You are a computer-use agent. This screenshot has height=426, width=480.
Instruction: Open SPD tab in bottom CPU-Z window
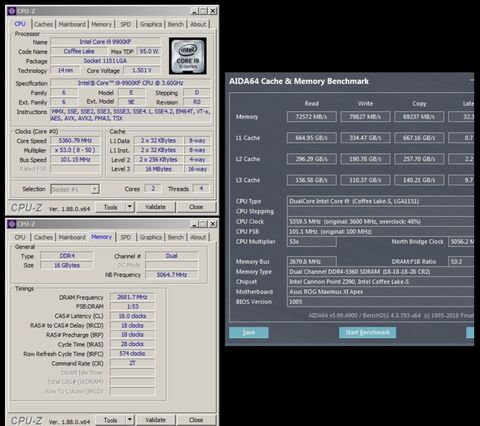click(126, 237)
